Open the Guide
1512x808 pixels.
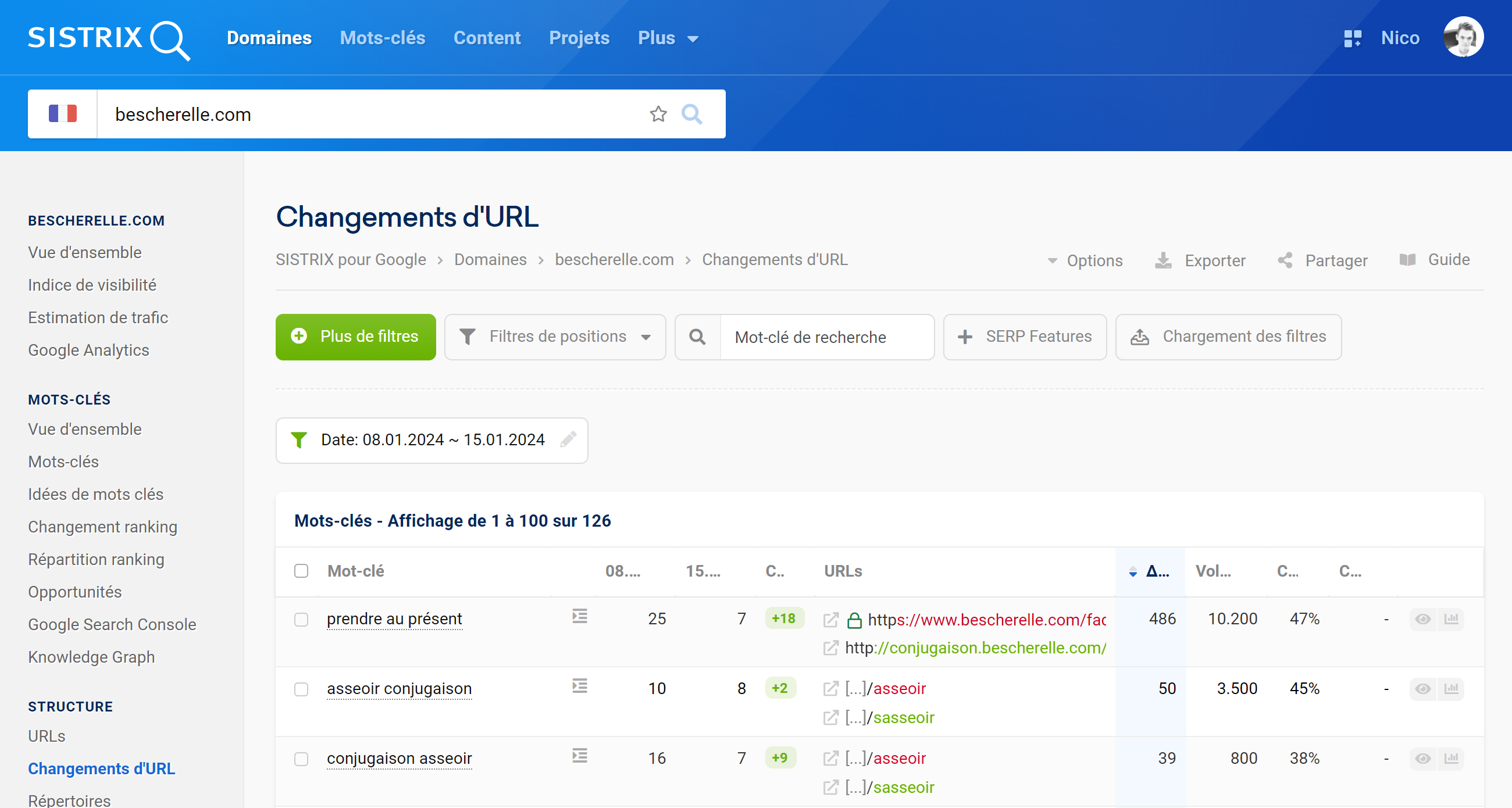point(1435,259)
